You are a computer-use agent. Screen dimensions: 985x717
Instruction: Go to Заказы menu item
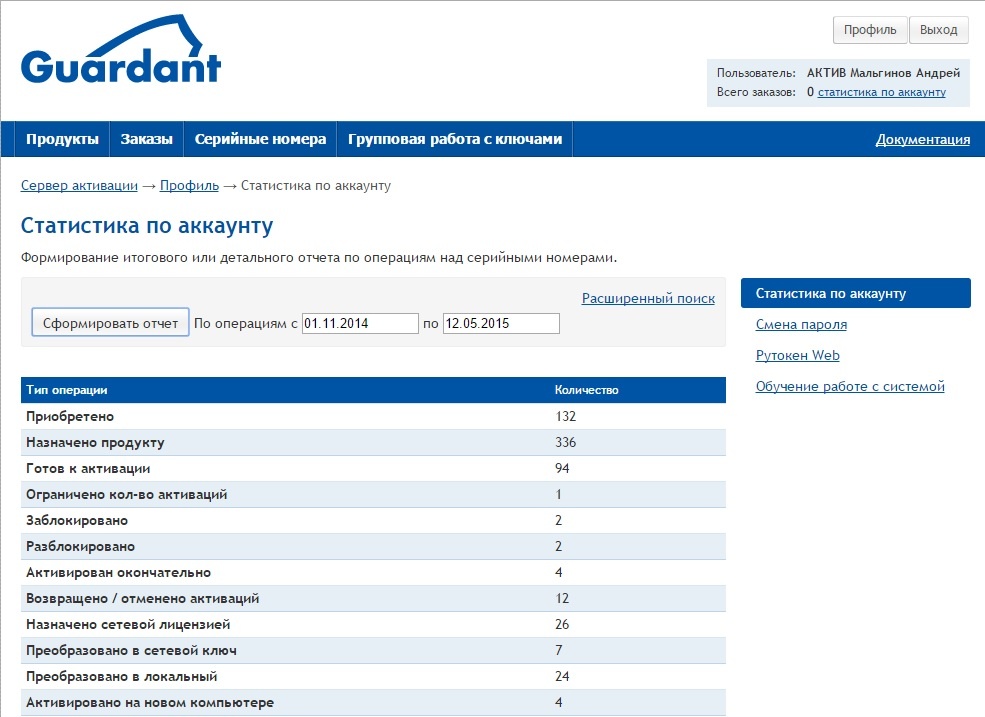click(146, 140)
